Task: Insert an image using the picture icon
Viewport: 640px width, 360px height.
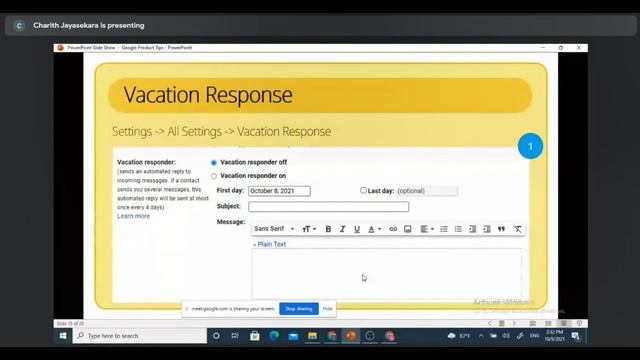Action: (x=407, y=229)
